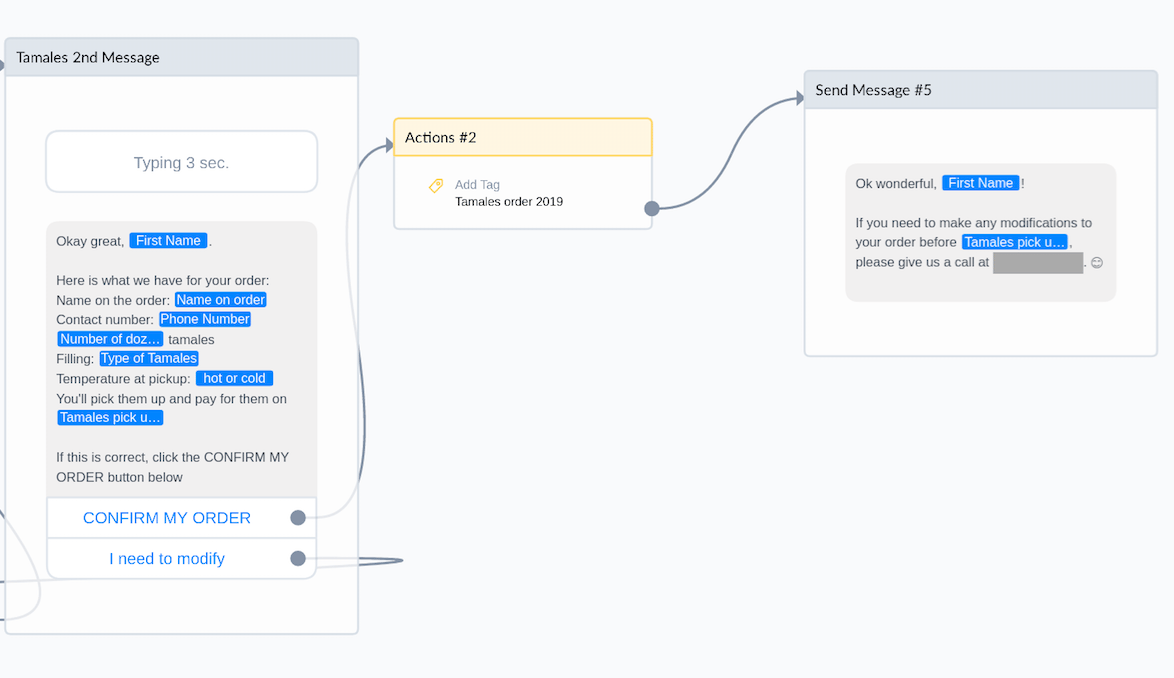
Task: Click the Type of Tamales variable chip
Action: (x=149, y=358)
